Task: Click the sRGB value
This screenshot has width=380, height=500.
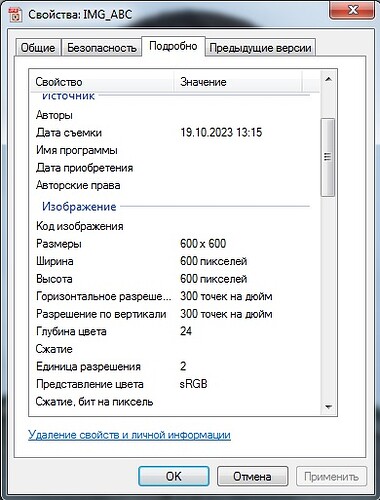Action: (194, 384)
